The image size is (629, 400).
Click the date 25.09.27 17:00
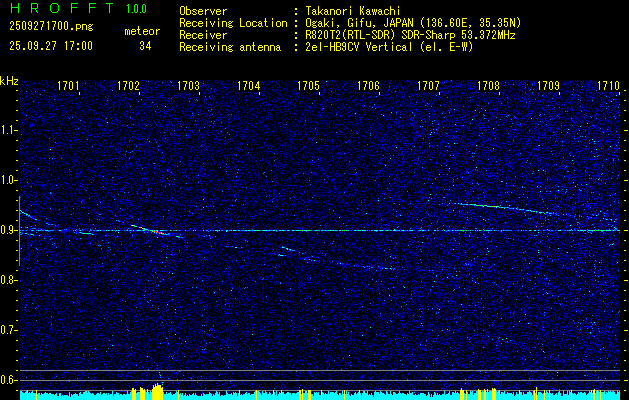tap(51, 45)
